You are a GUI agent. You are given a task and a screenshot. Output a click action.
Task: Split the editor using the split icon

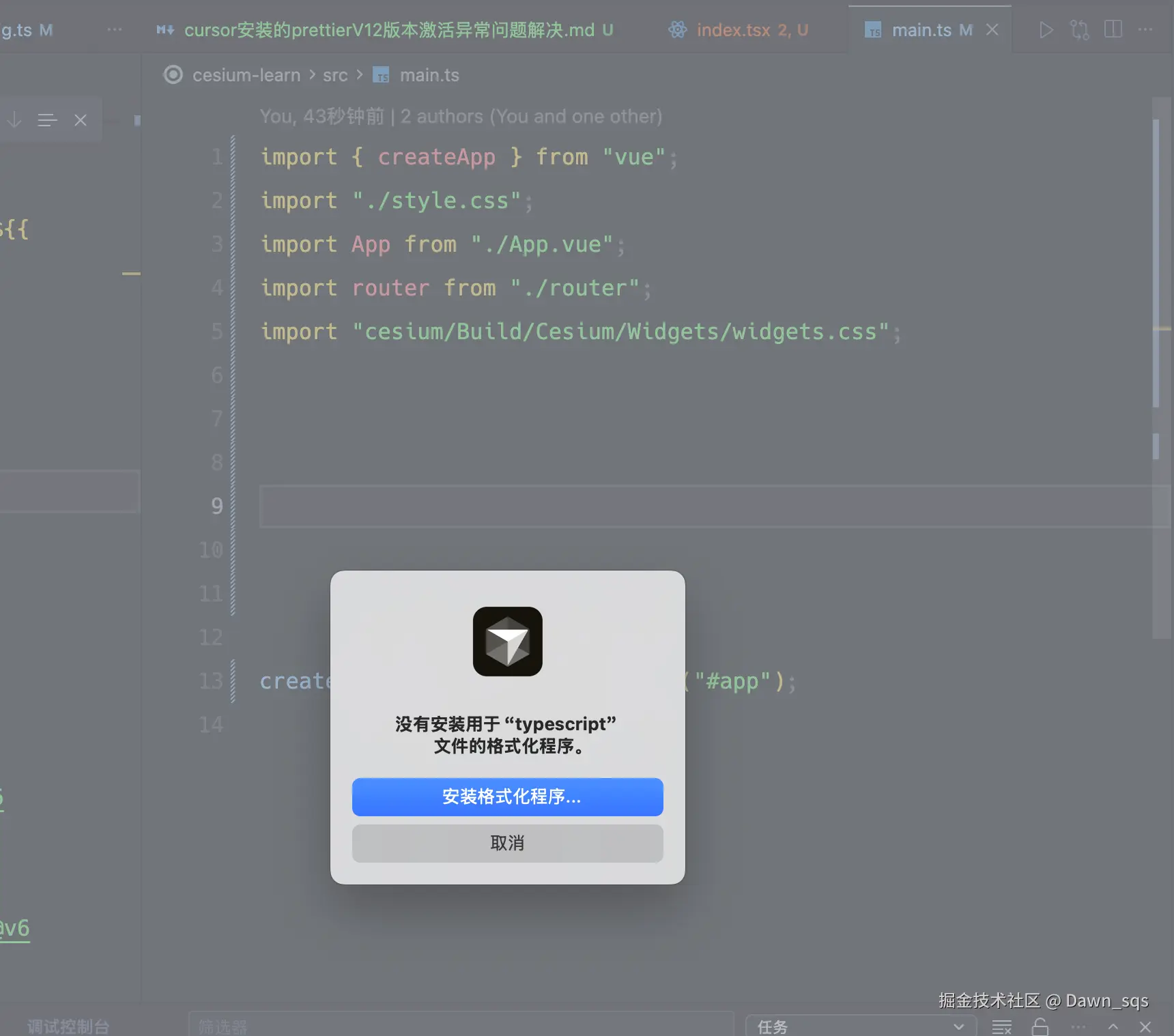pyautogui.click(x=1113, y=29)
